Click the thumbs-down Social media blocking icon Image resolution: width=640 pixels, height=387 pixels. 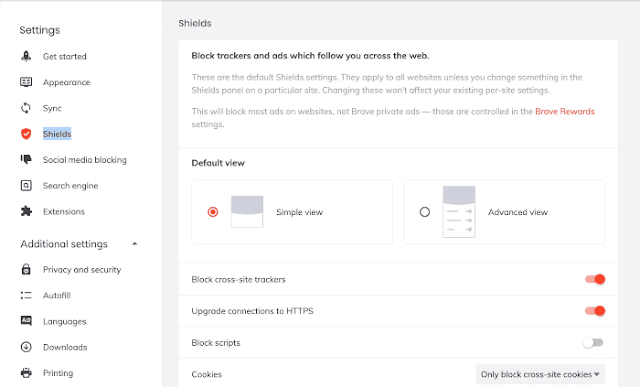(26, 160)
